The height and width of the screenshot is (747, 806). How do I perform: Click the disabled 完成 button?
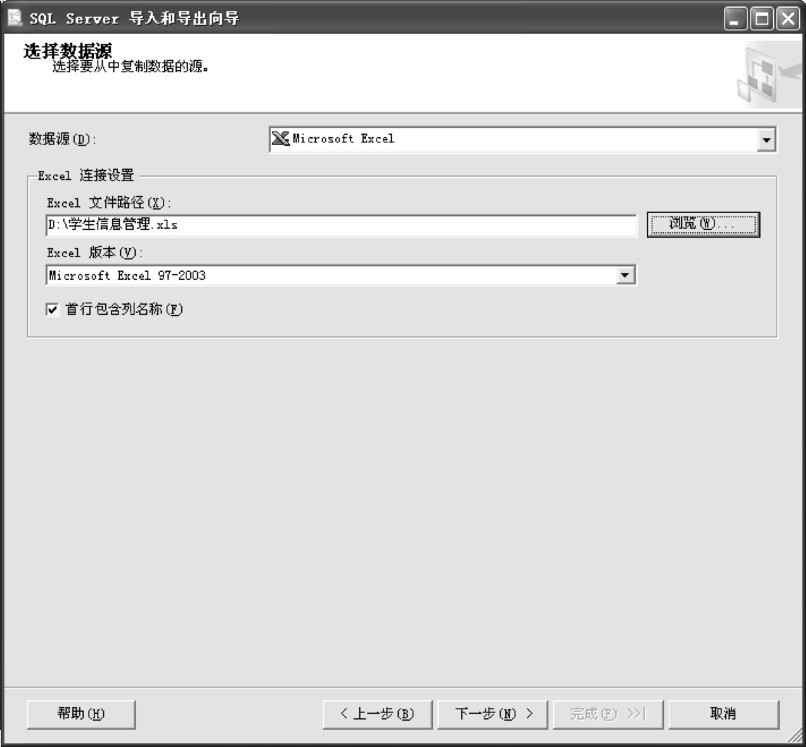[x=608, y=714]
